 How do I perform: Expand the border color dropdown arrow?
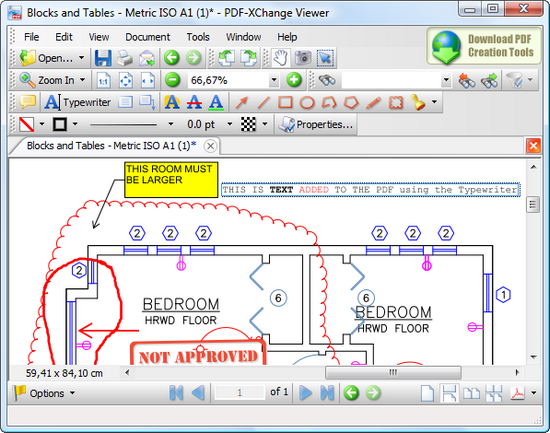(x=75, y=124)
